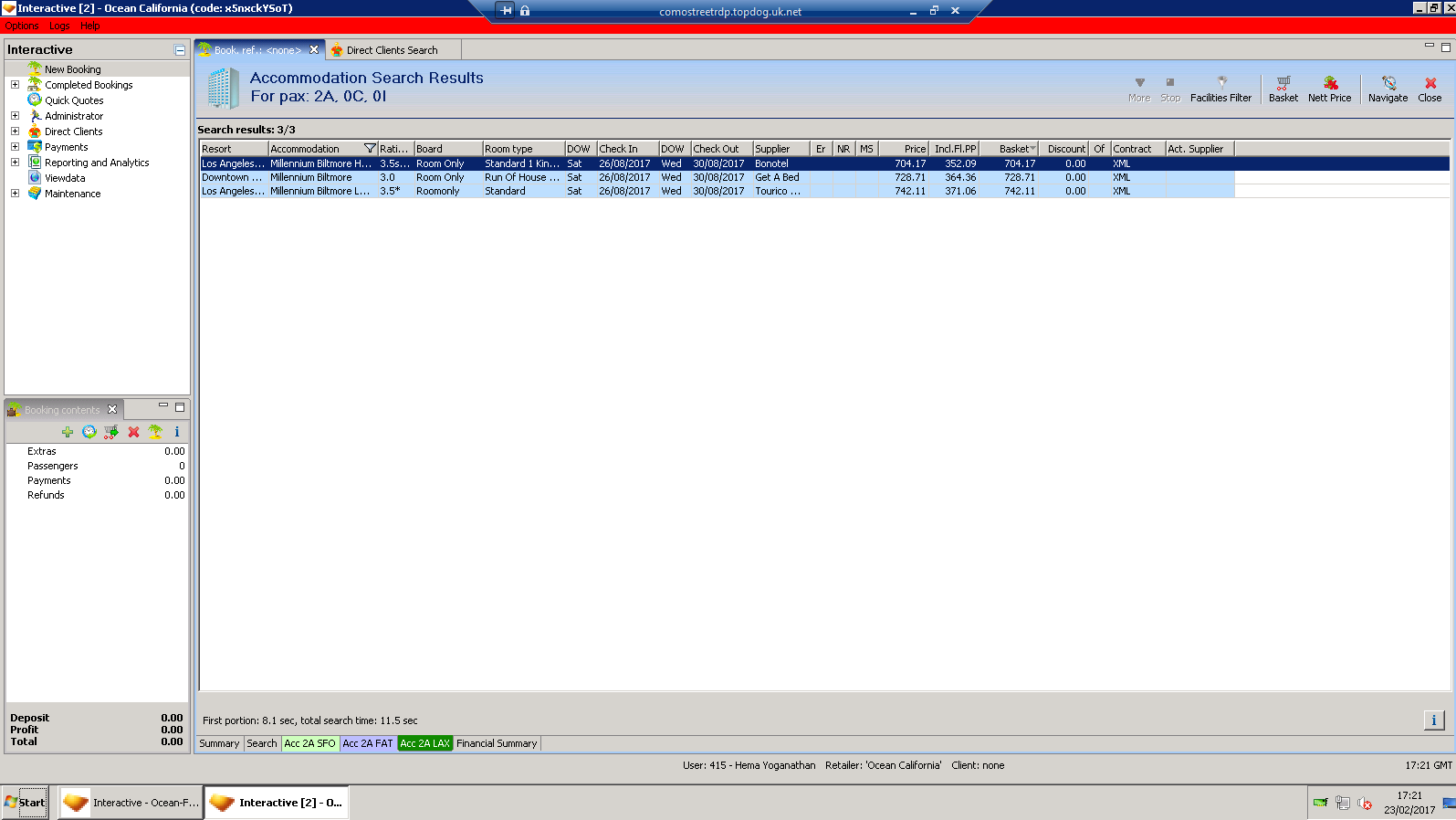Expand the Completed Bookings tree node
Image resolution: width=1456 pixels, height=820 pixels.
click(15, 85)
